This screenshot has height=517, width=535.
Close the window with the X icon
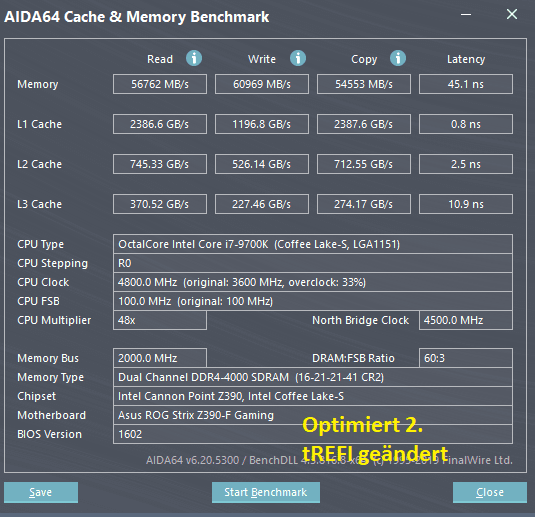[x=512, y=14]
